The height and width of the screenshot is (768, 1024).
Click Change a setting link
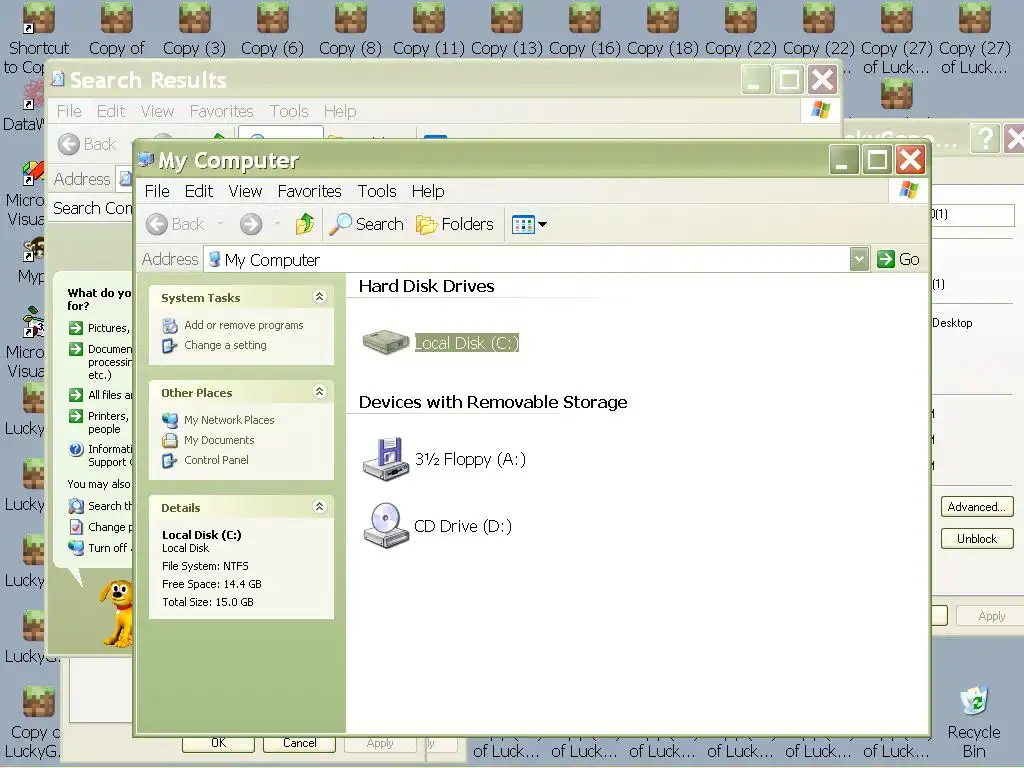(225, 345)
